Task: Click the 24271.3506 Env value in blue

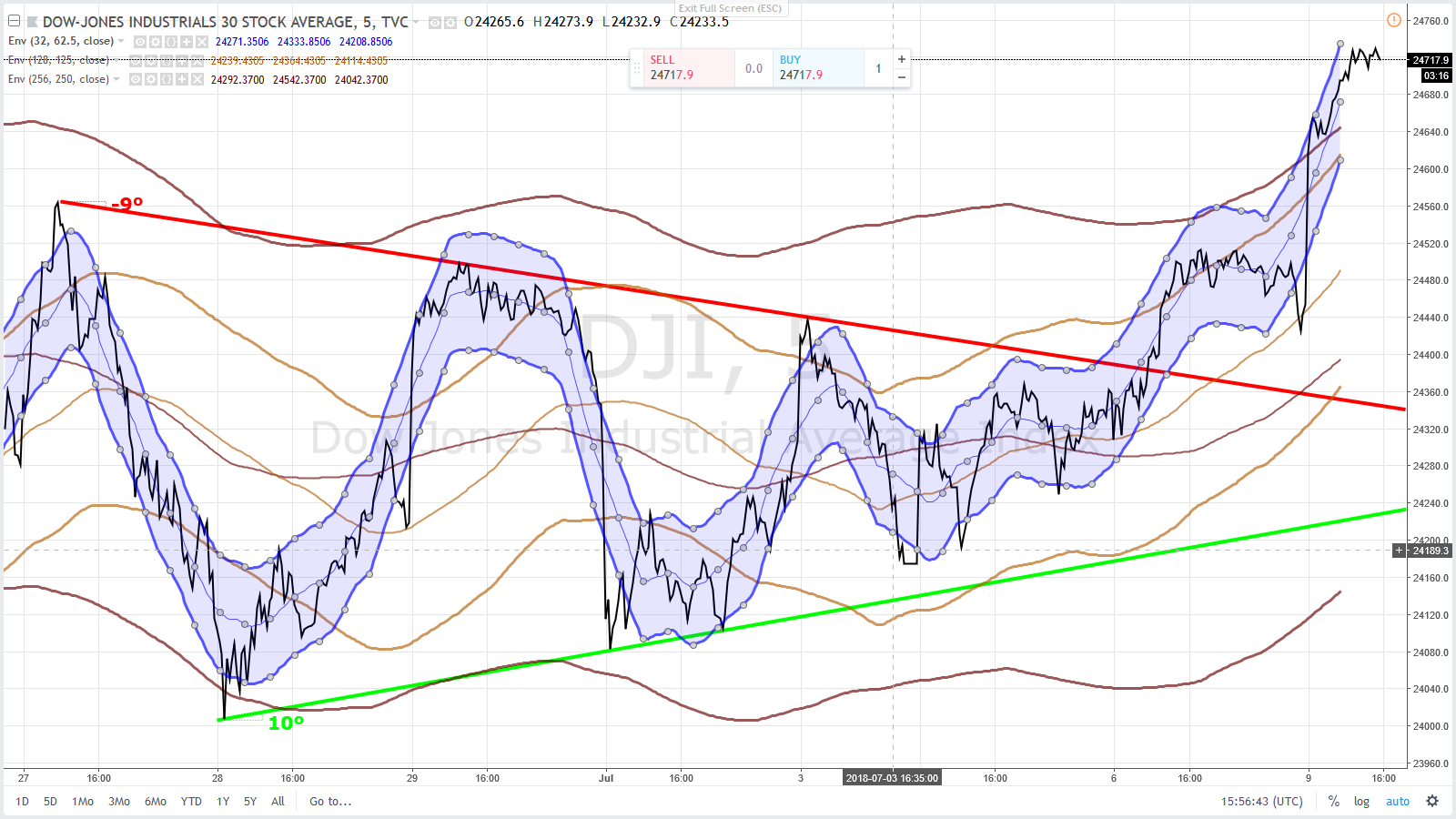Action: click(x=242, y=41)
